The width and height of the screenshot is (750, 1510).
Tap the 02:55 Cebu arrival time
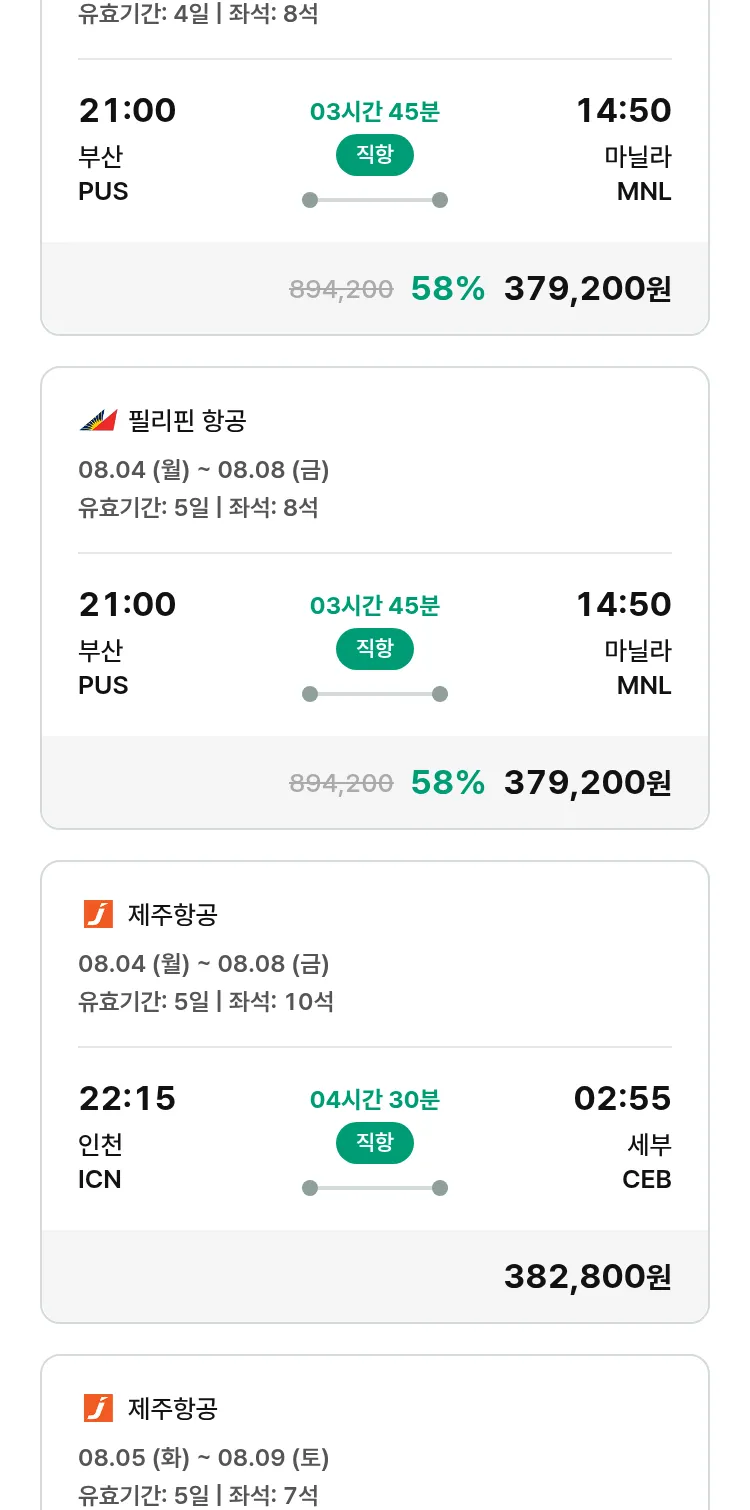click(x=622, y=1098)
